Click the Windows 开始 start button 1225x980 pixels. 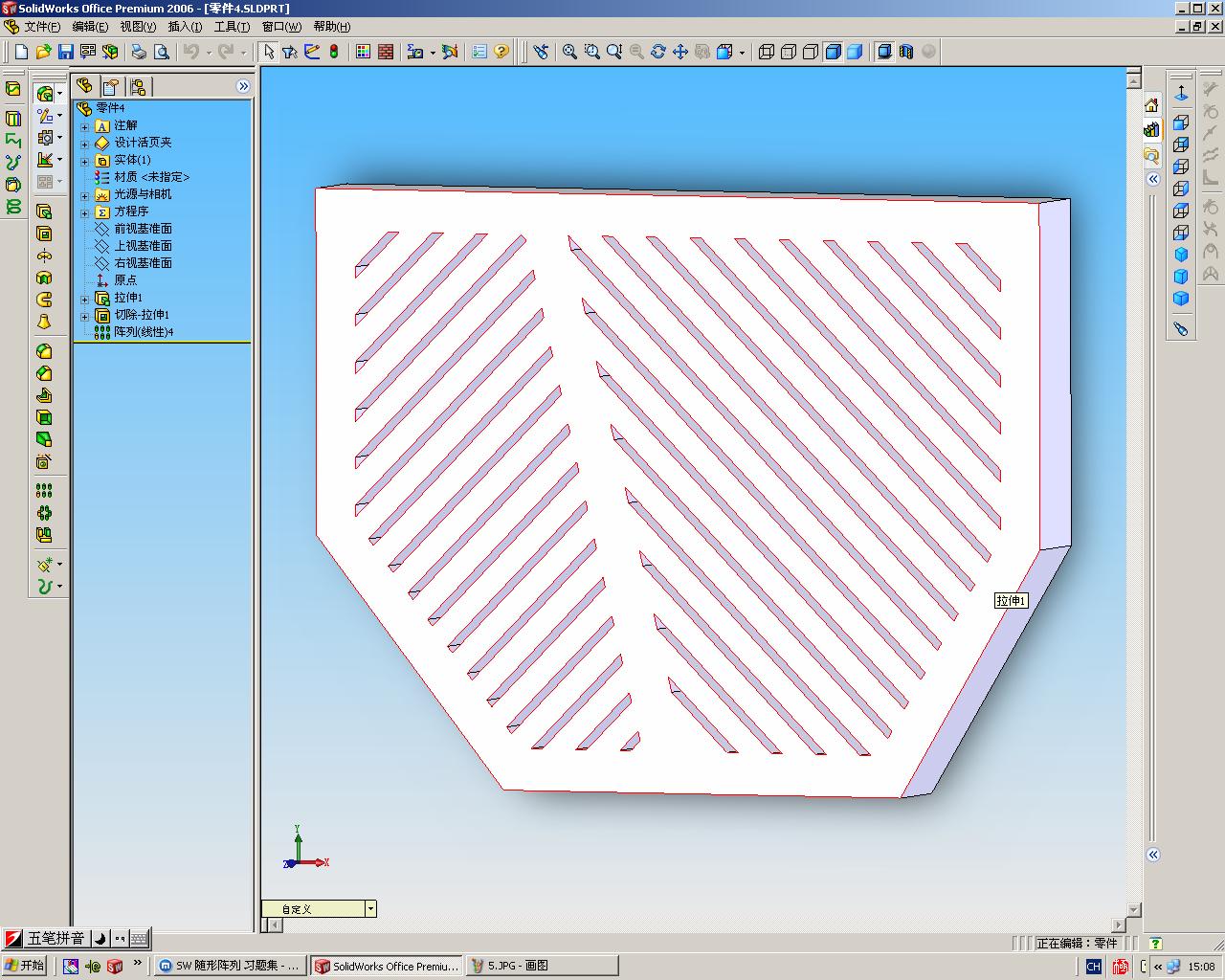[x=25, y=966]
